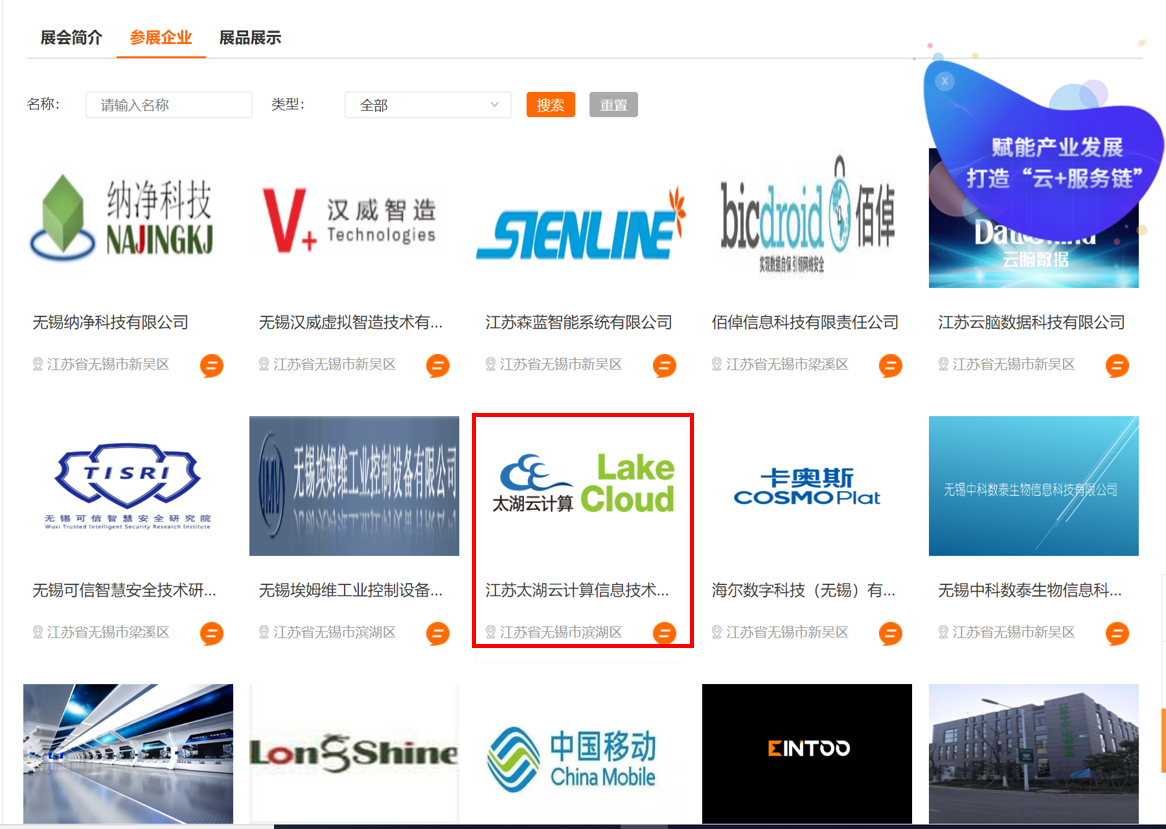Open company link 无锡汉威虚拟智造技术有...

[x=350, y=322]
